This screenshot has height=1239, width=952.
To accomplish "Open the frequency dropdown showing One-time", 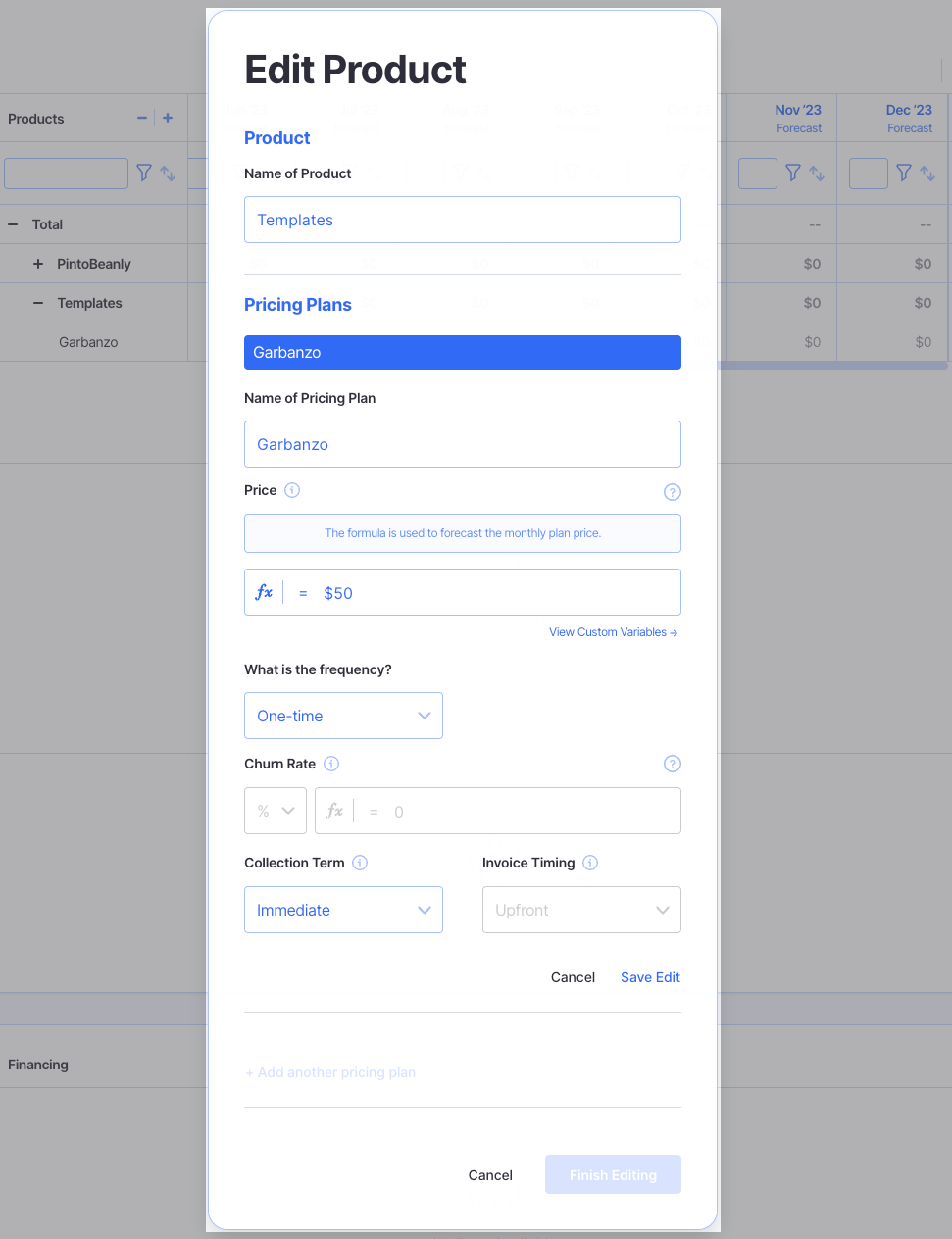I will [x=343, y=716].
